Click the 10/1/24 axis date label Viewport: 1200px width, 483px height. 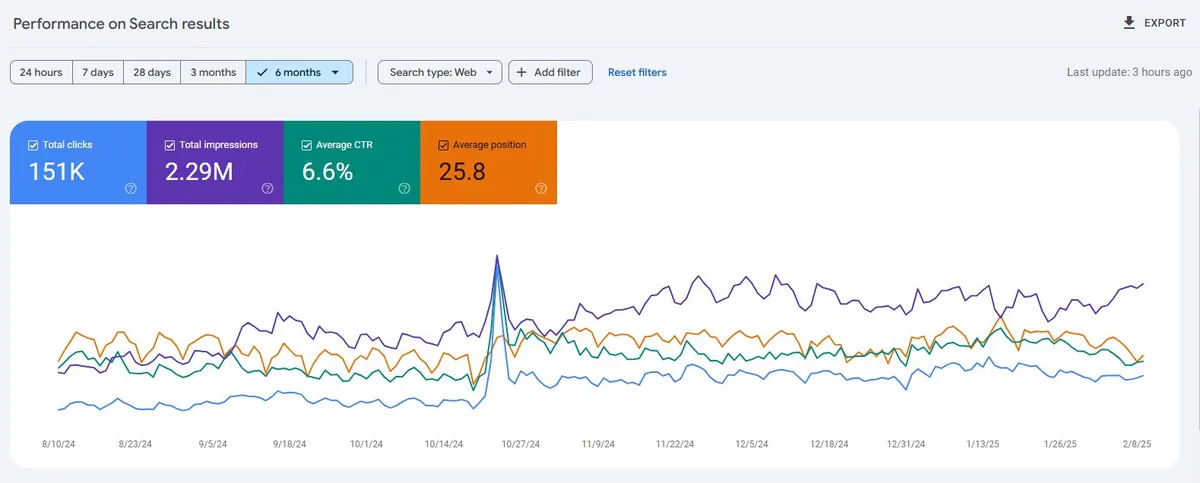366,444
